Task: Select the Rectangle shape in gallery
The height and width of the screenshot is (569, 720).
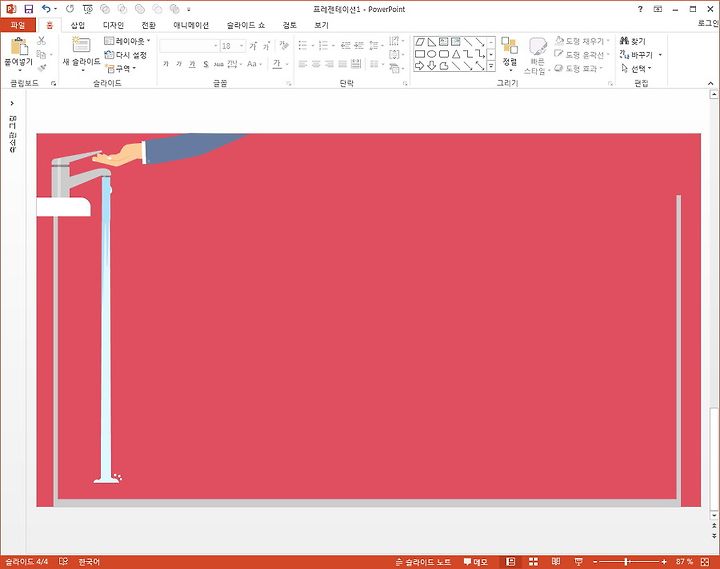Action: (420, 54)
